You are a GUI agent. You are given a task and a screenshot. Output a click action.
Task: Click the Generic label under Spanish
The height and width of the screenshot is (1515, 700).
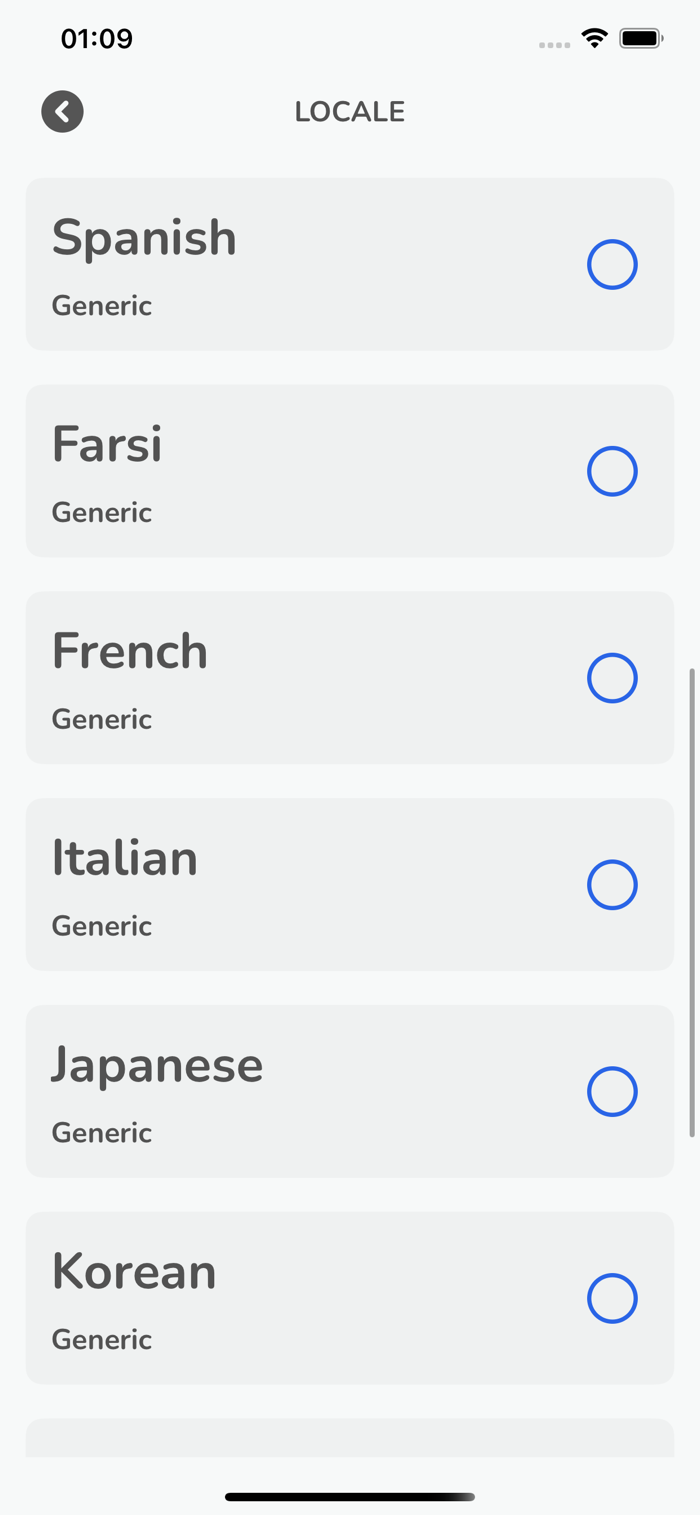click(x=102, y=306)
